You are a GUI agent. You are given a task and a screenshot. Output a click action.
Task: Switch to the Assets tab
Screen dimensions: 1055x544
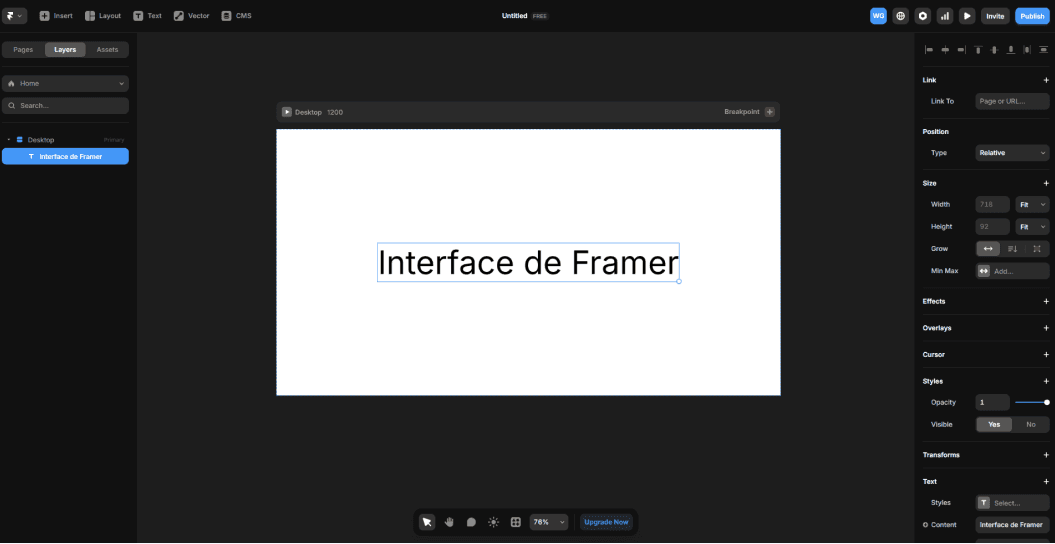point(107,50)
